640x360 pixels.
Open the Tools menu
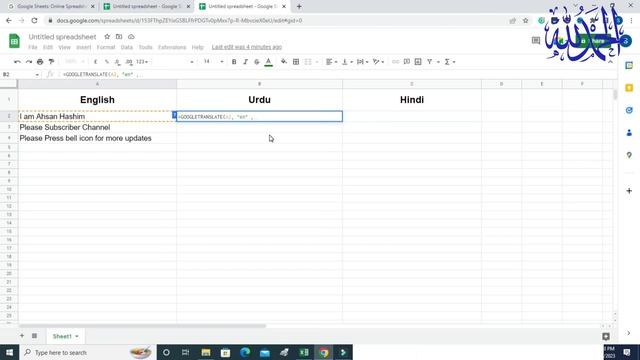pyautogui.click(x=145, y=47)
